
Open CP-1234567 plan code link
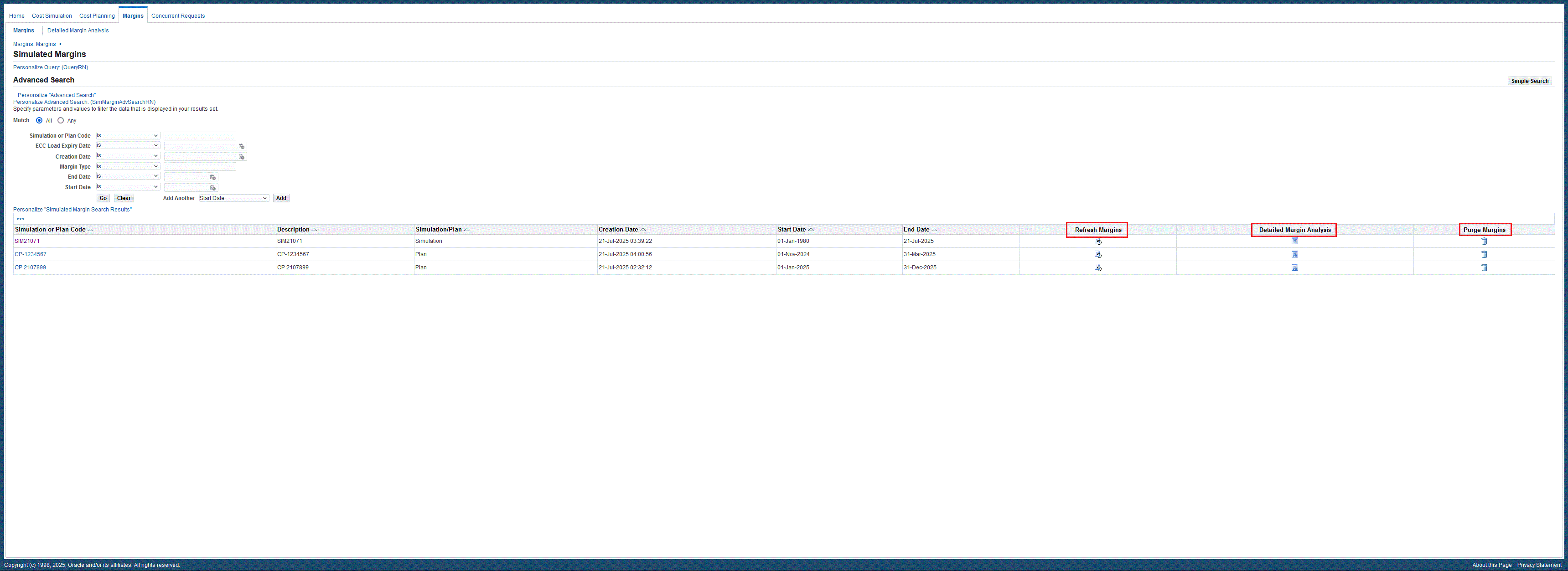pos(31,254)
